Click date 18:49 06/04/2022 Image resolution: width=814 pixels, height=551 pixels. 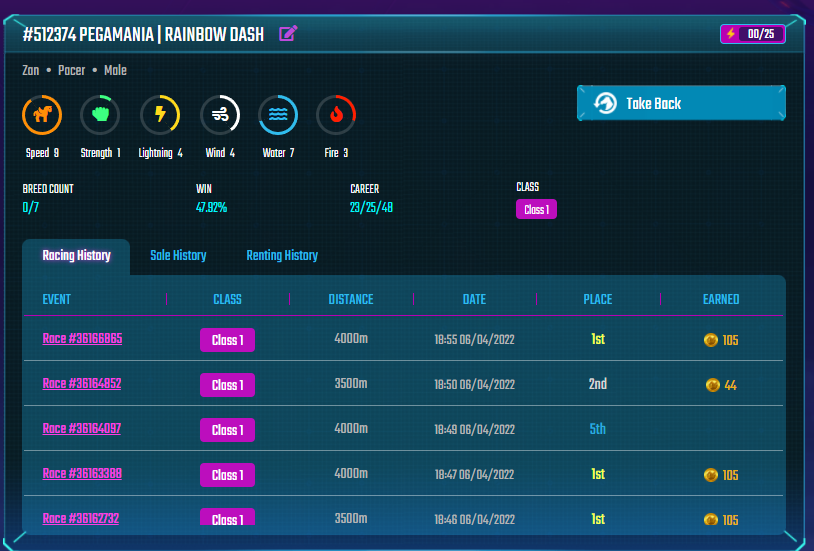[x=474, y=429]
